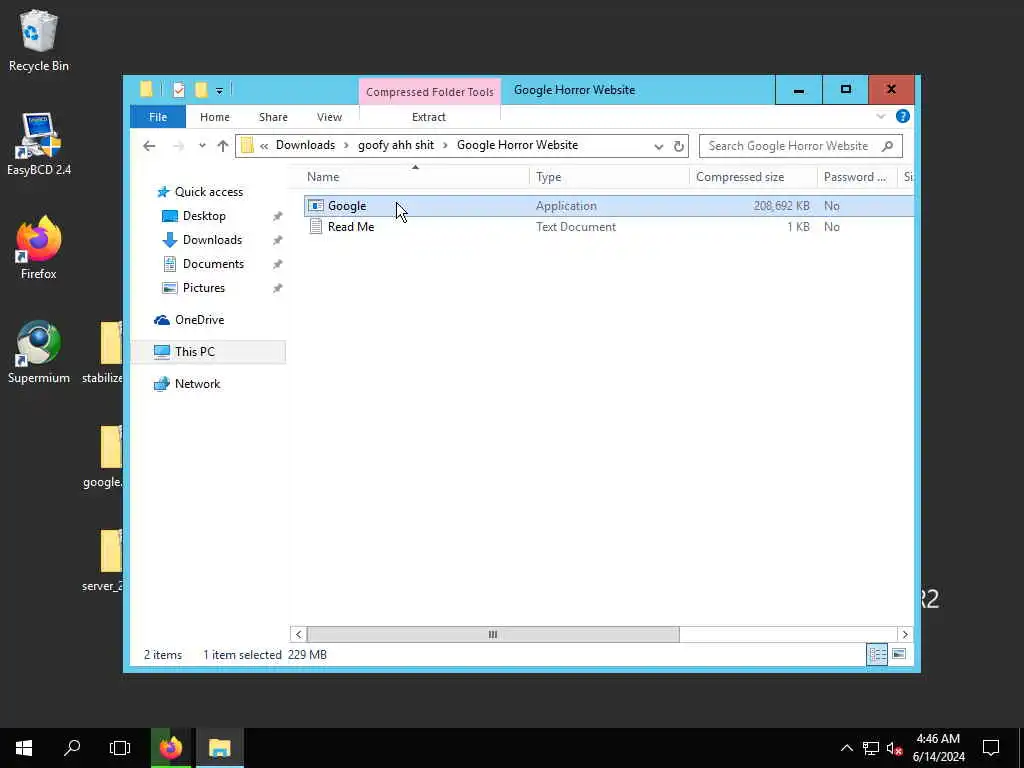Viewport: 1024px width, 768px height.
Task: Launch EasyBCD 2.4 from desktop
Action: [39, 144]
